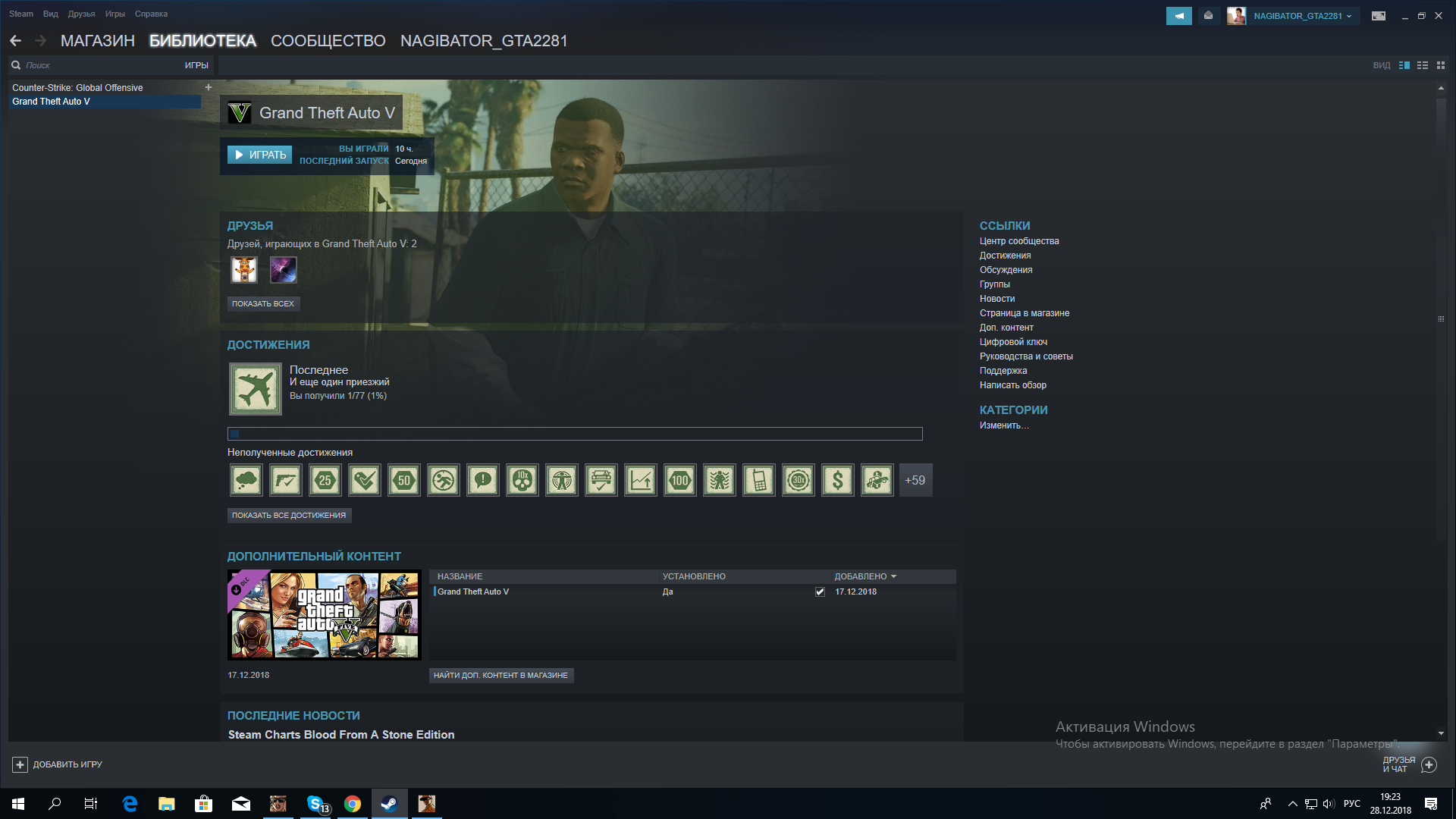This screenshot has height=819, width=1456.
Task: Click ДОБАВИТЬ ИГРУ at bottom left
Action: pos(57,765)
